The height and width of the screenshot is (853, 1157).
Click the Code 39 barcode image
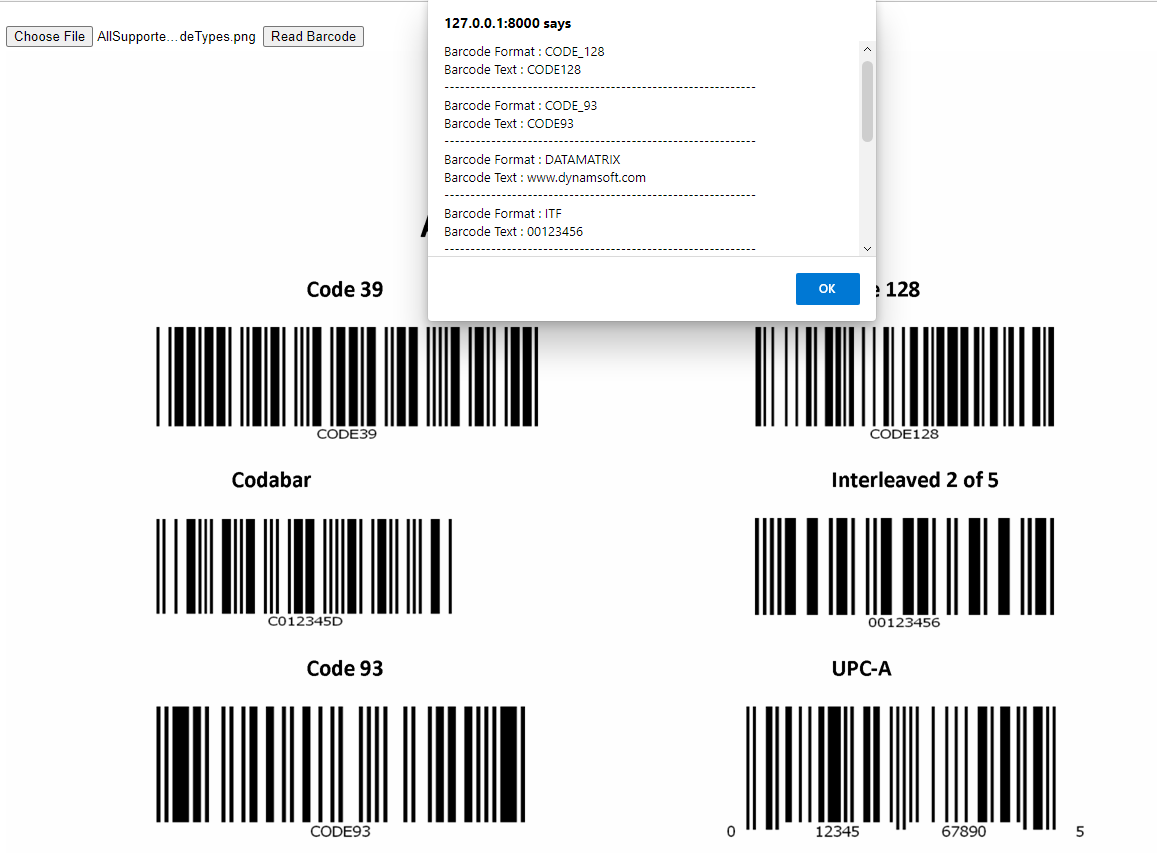(347, 376)
